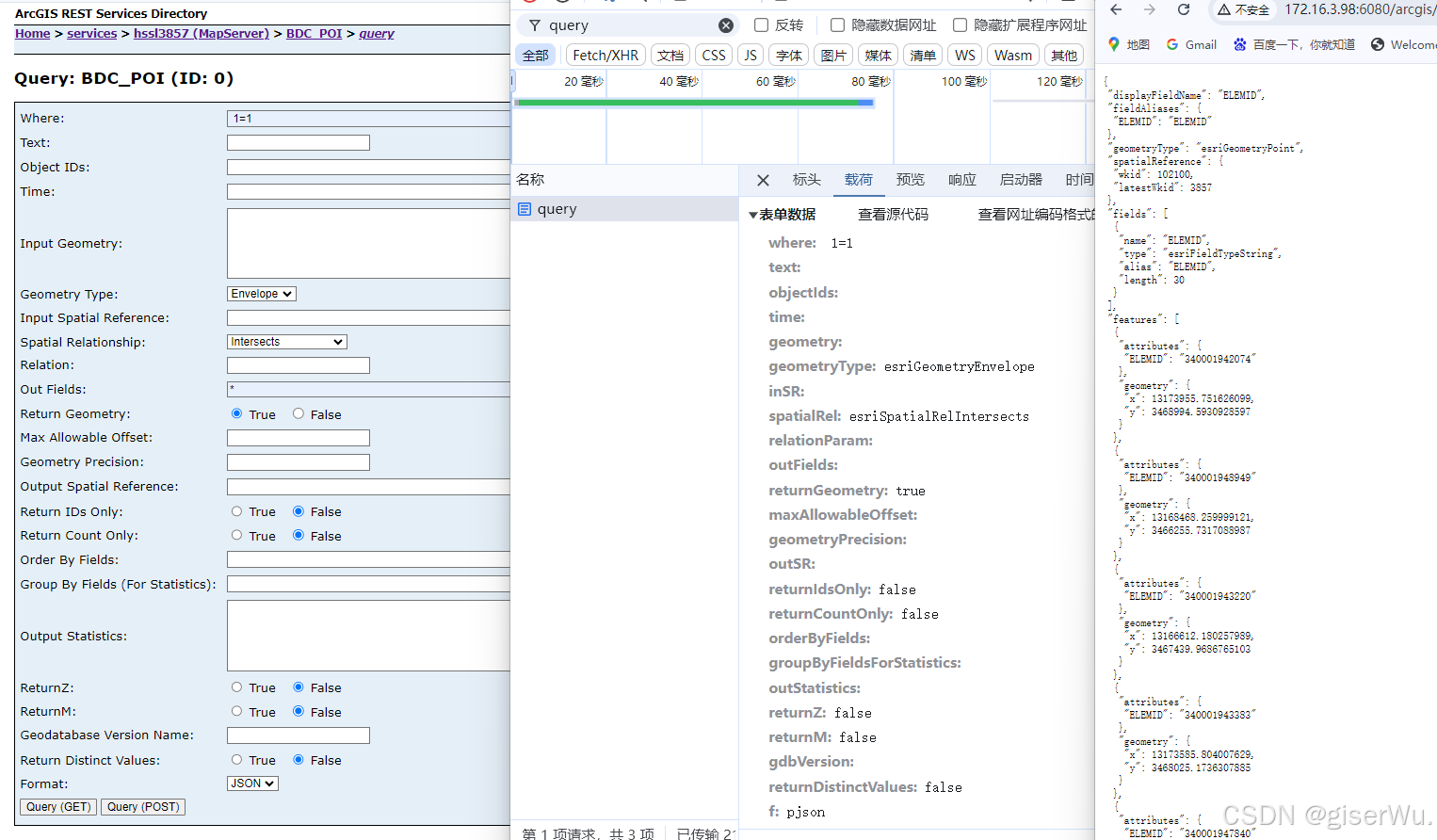Image resolution: width=1437 pixels, height=840 pixels.
Task: Close the request details pane with the X
Action: click(x=764, y=180)
